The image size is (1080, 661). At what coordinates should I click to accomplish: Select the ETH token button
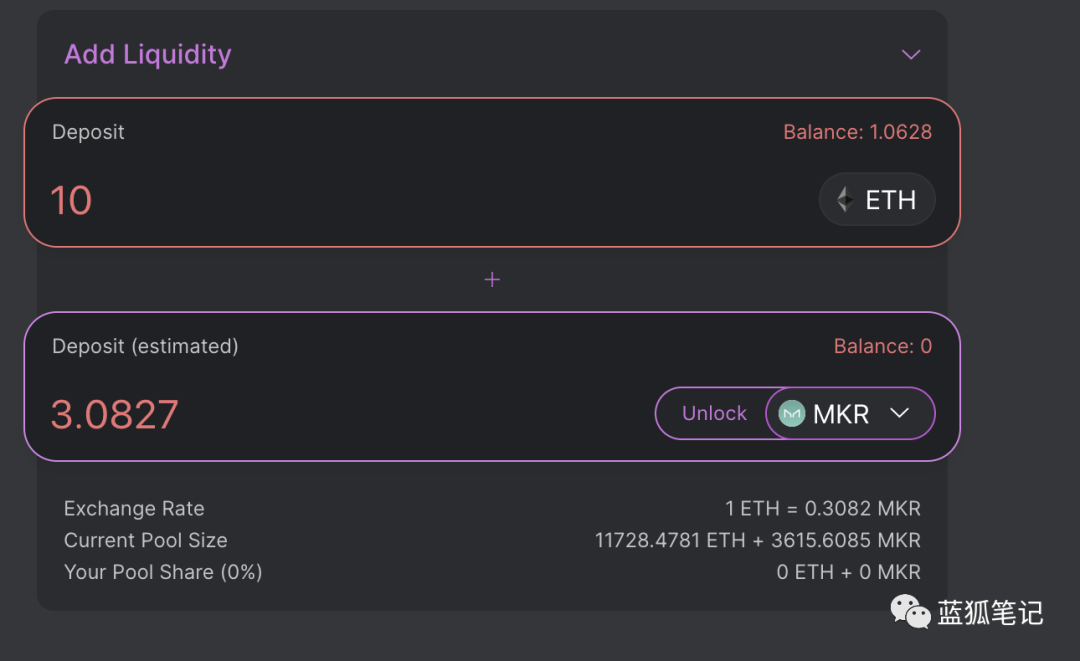(x=877, y=200)
